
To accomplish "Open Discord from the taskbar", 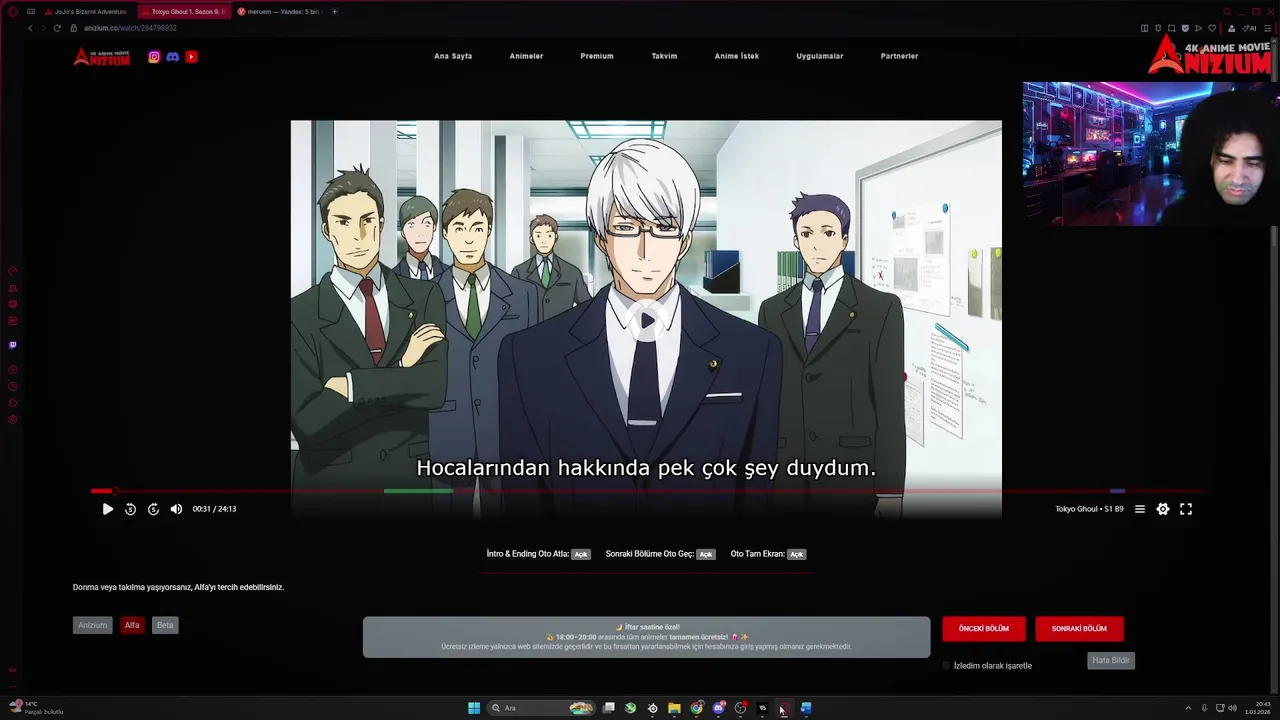I will [718, 708].
